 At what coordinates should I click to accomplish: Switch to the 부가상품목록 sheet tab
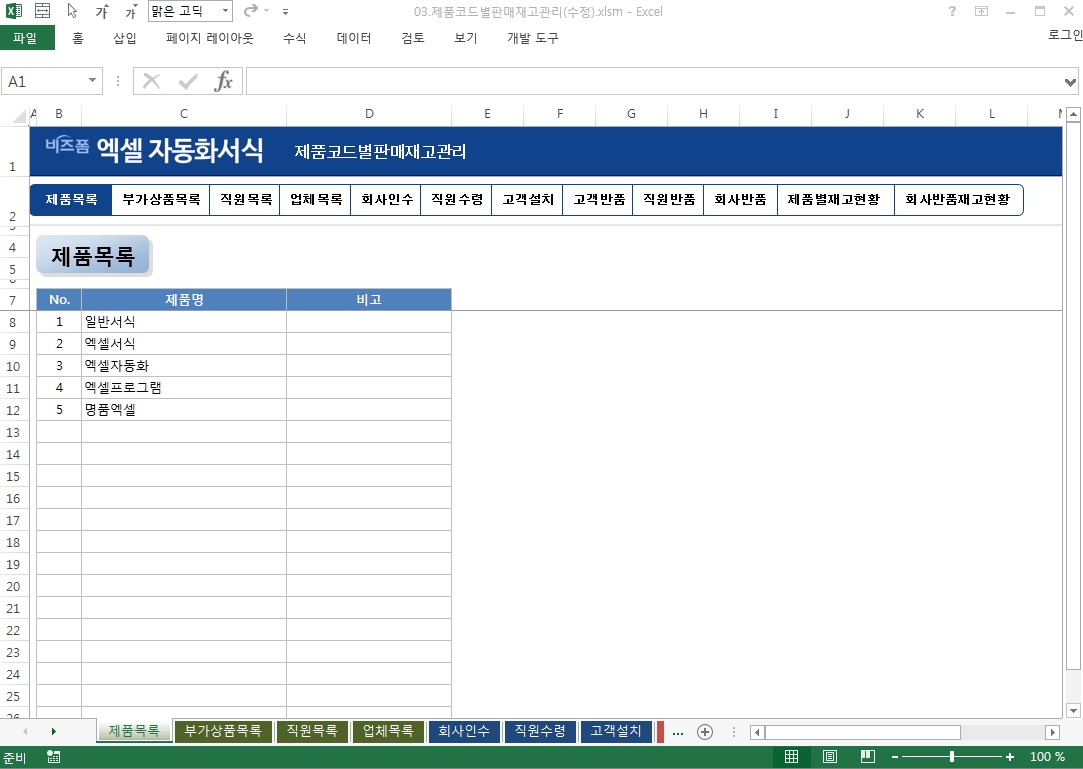223,731
